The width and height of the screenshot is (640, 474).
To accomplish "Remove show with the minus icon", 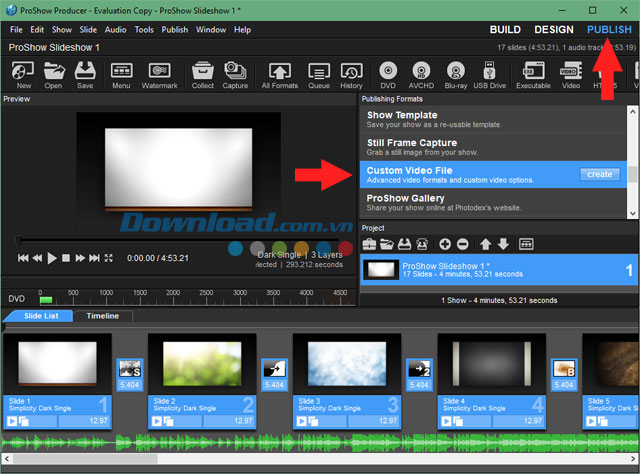I will click(x=462, y=244).
